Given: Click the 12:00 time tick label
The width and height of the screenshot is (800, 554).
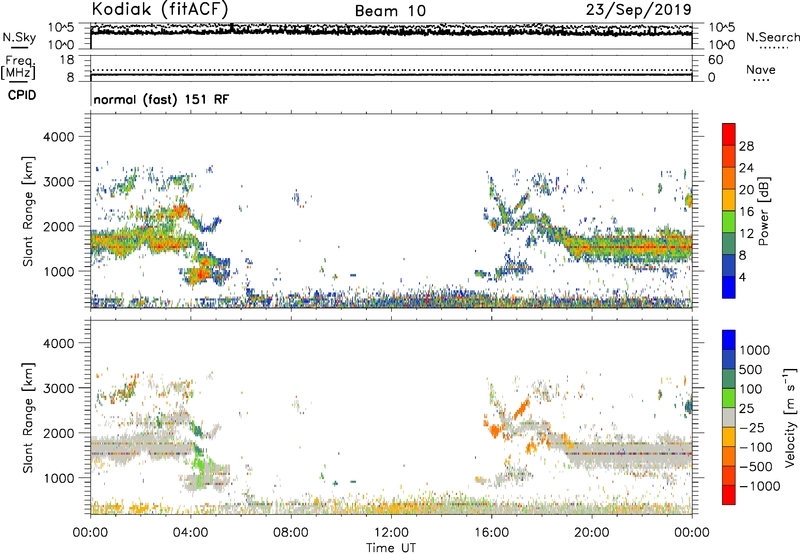Looking at the screenshot, I should click(391, 533).
